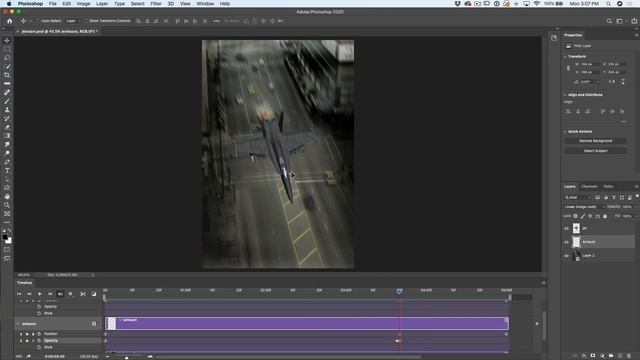640x360 pixels.
Task: Click the Remove Background button
Action: click(596, 141)
